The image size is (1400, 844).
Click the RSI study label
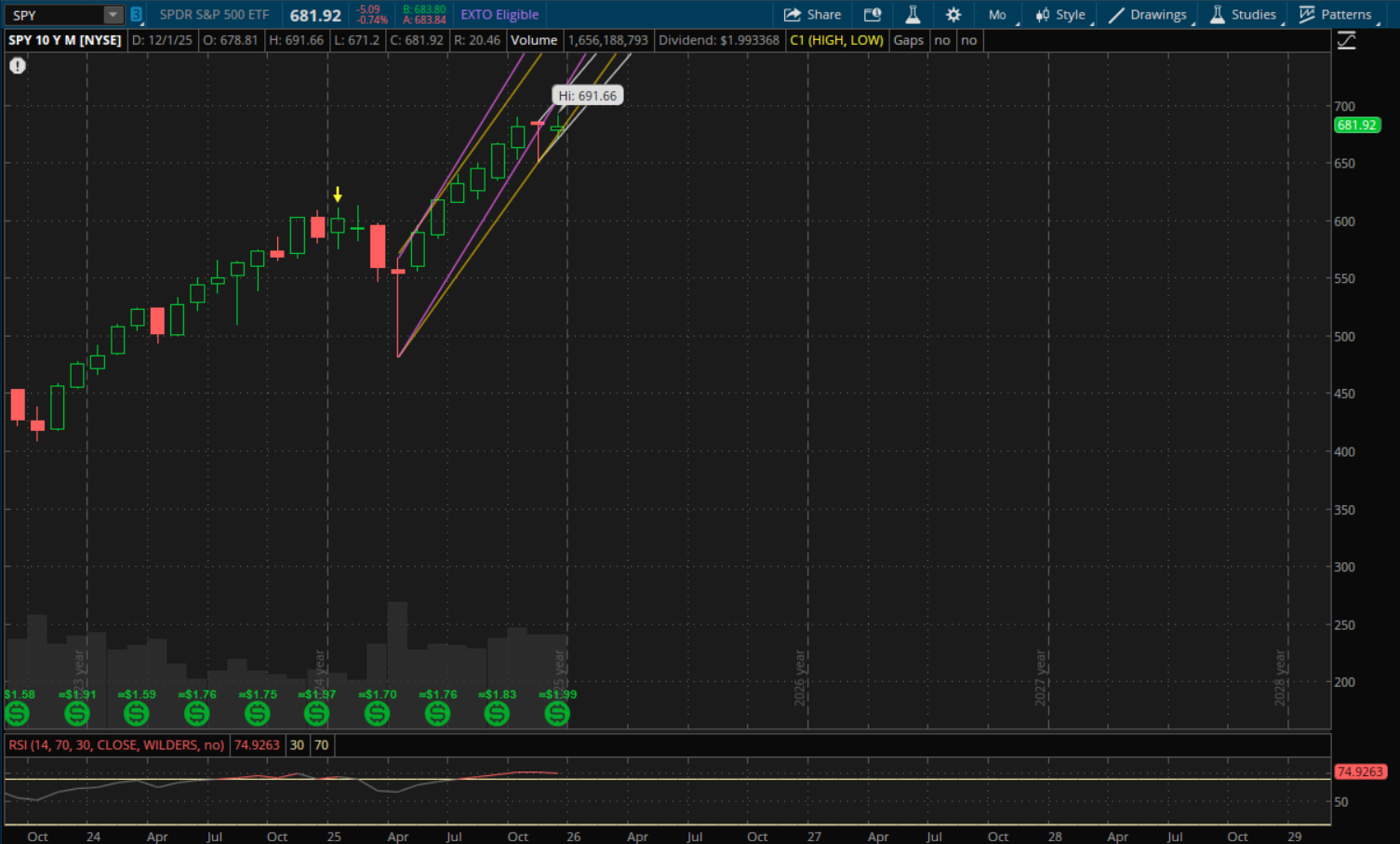[116, 745]
